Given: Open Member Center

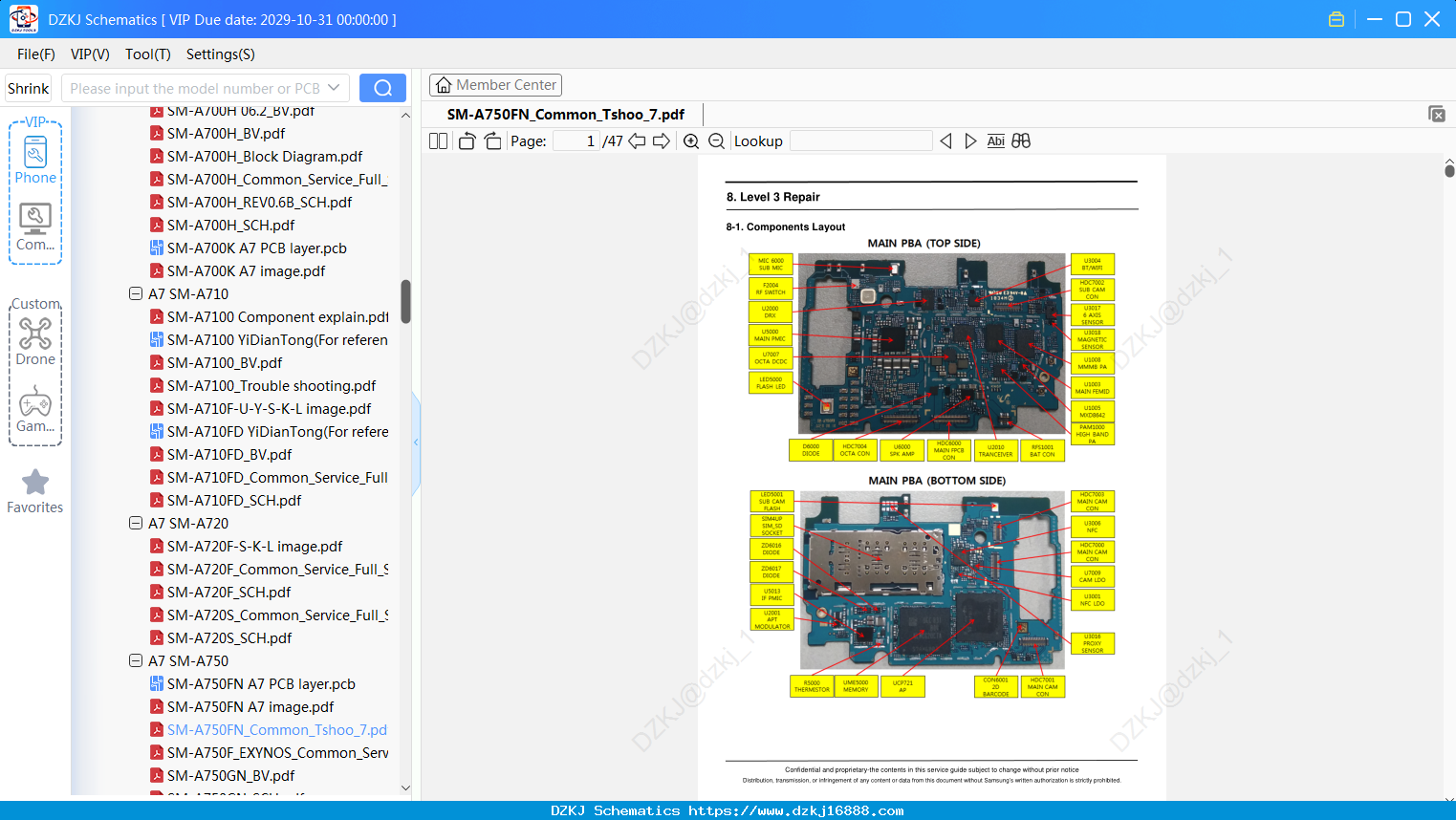Looking at the screenshot, I should (x=495, y=85).
